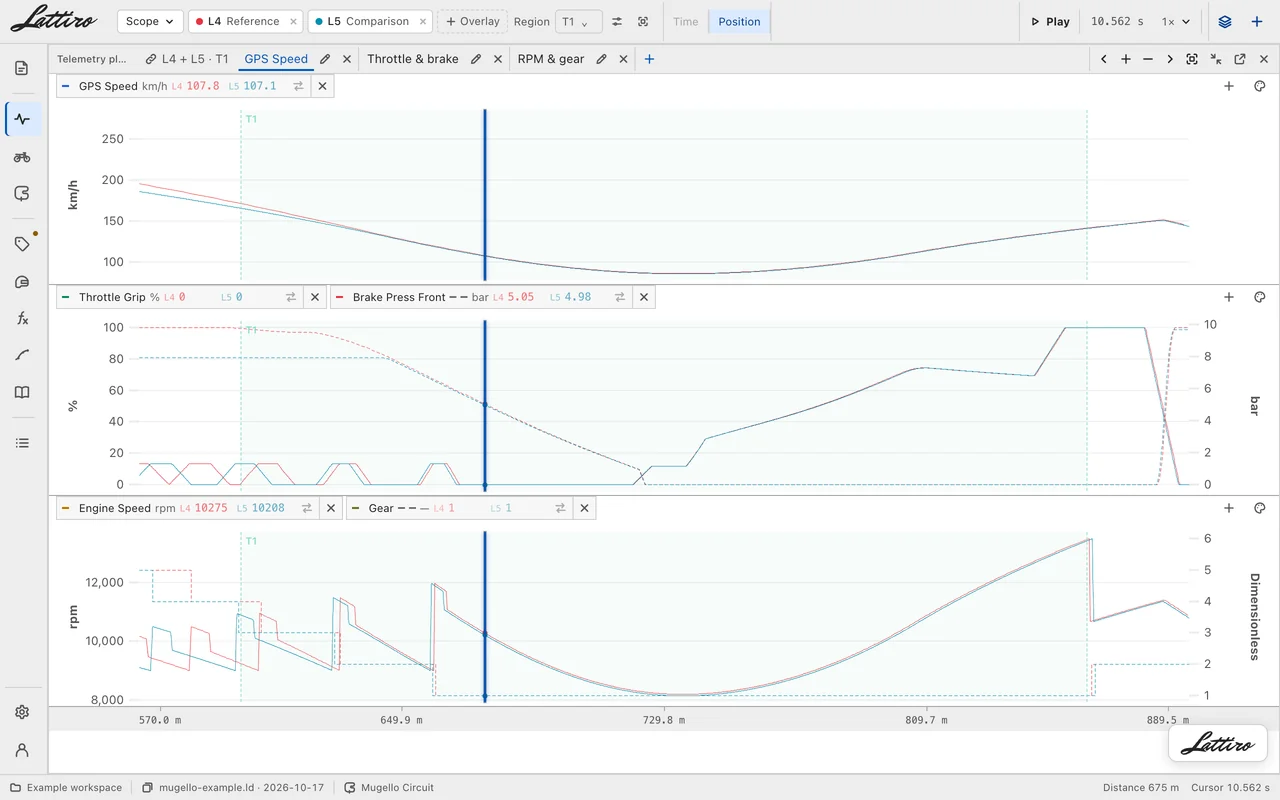
Task: Swap the Brake Press Front channel axis
Action: click(x=620, y=297)
